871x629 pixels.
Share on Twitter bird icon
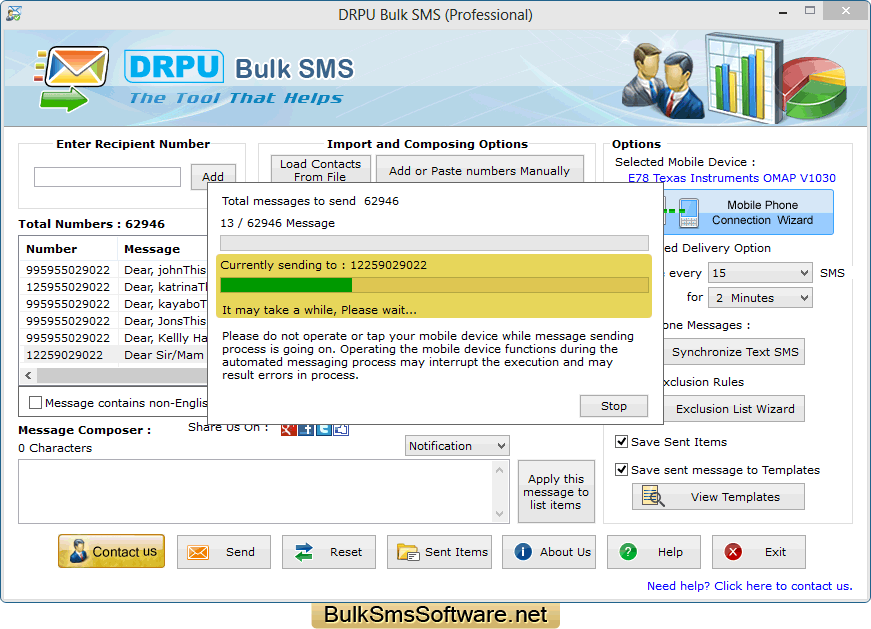pos(324,430)
